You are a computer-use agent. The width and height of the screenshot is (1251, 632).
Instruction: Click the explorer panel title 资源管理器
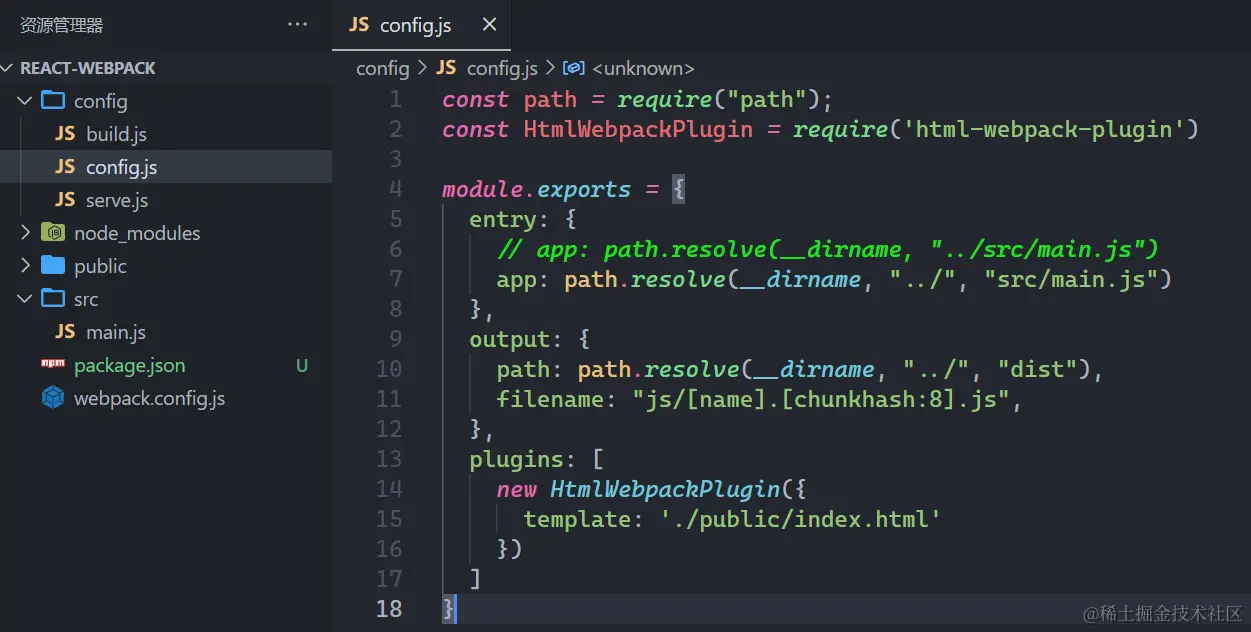(61, 25)
